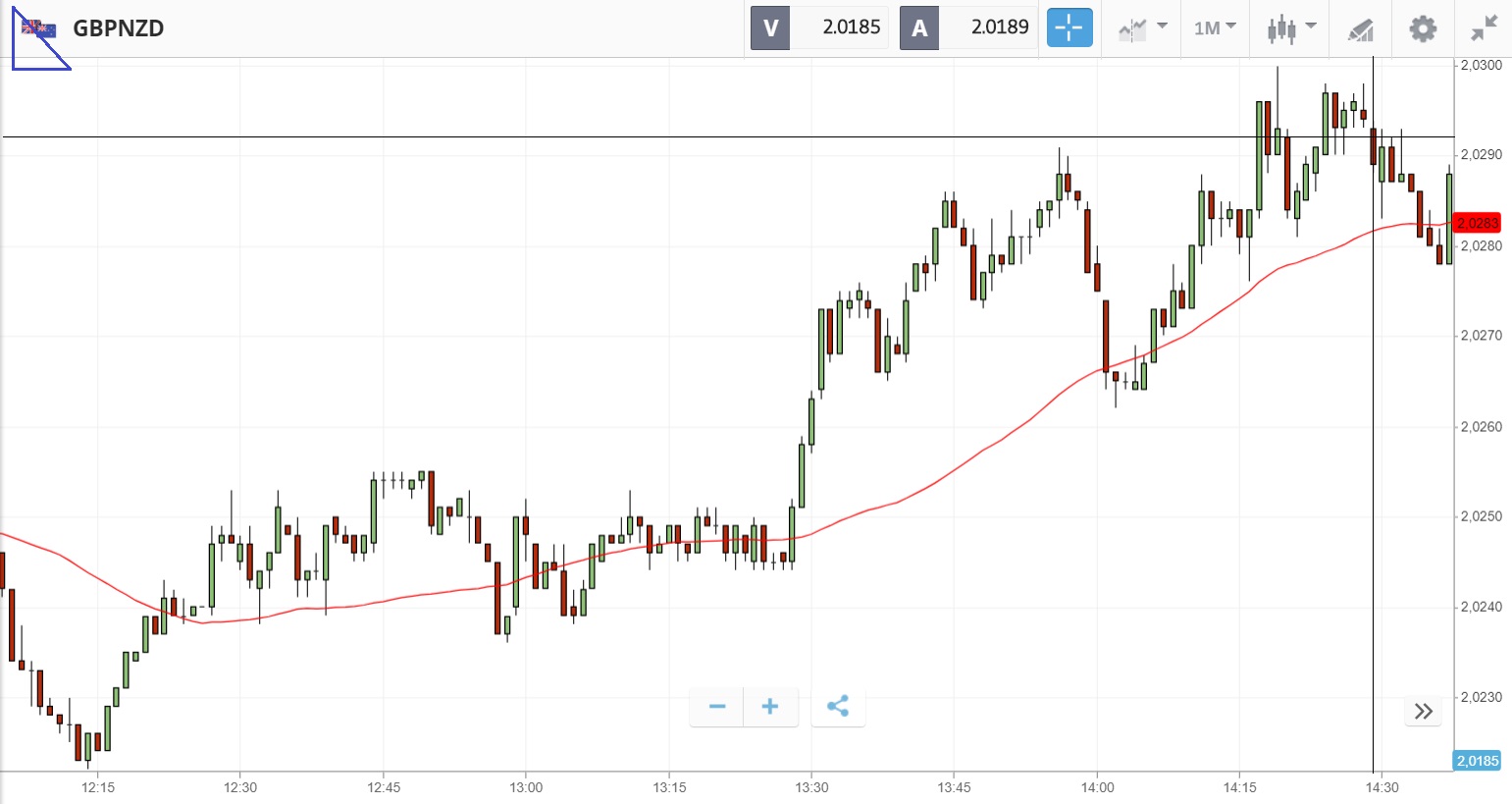Open the drawing tools pencil icon
1512x804 pixels.
tap(1360, 29)
